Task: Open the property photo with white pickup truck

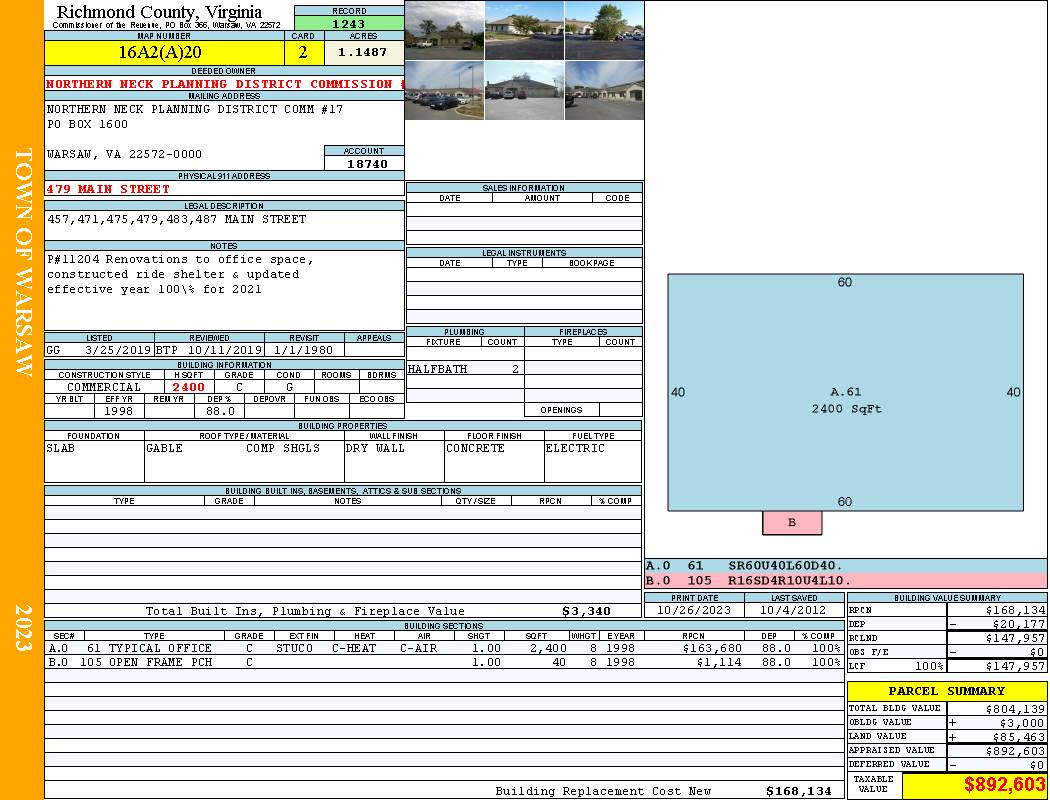Action: click(x=444, y=30)
